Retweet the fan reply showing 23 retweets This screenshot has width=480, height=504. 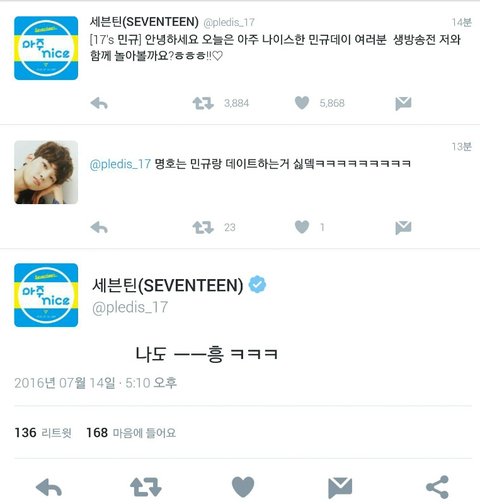click(203, 228)
